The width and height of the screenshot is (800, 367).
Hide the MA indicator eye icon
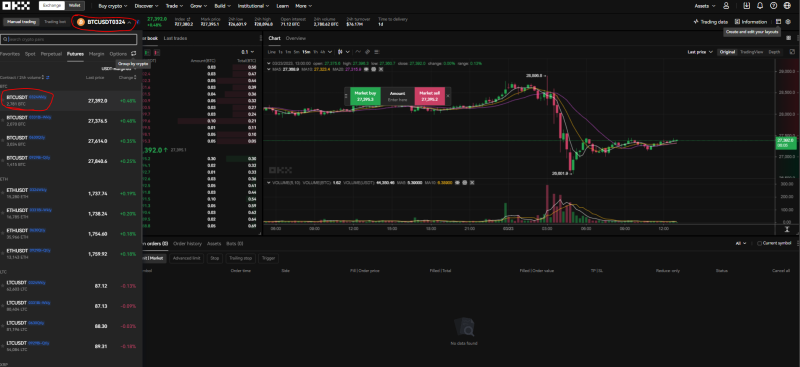click(x=366, y=69)
